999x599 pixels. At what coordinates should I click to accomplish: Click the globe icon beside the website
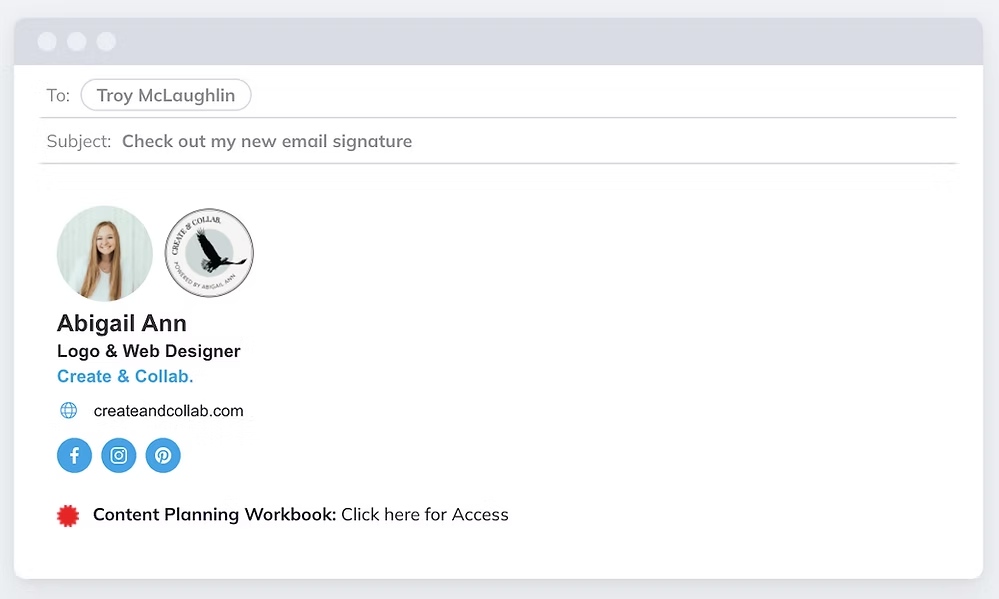click(69, 410)
